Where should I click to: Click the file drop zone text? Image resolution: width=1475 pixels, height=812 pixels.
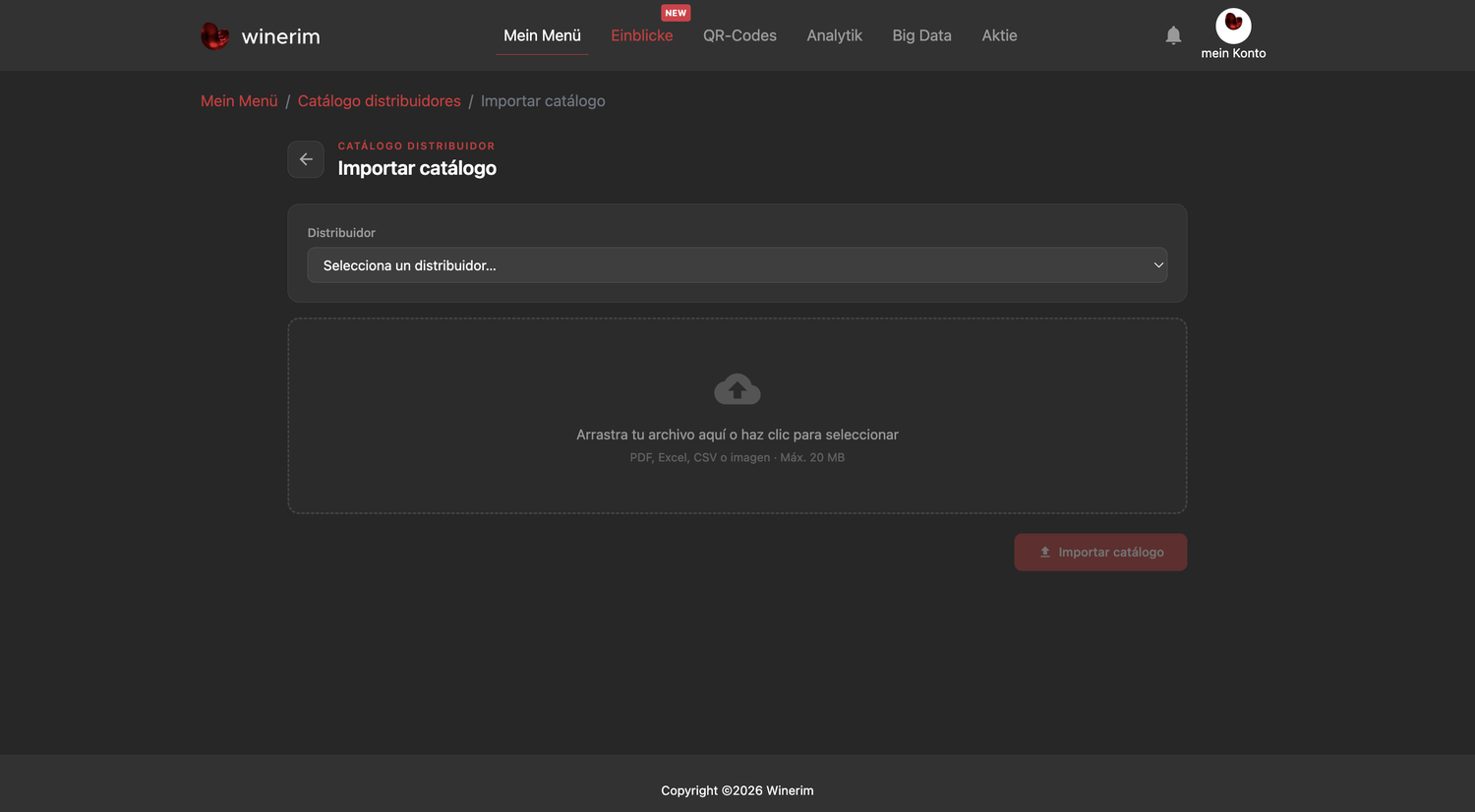(737, 435)
